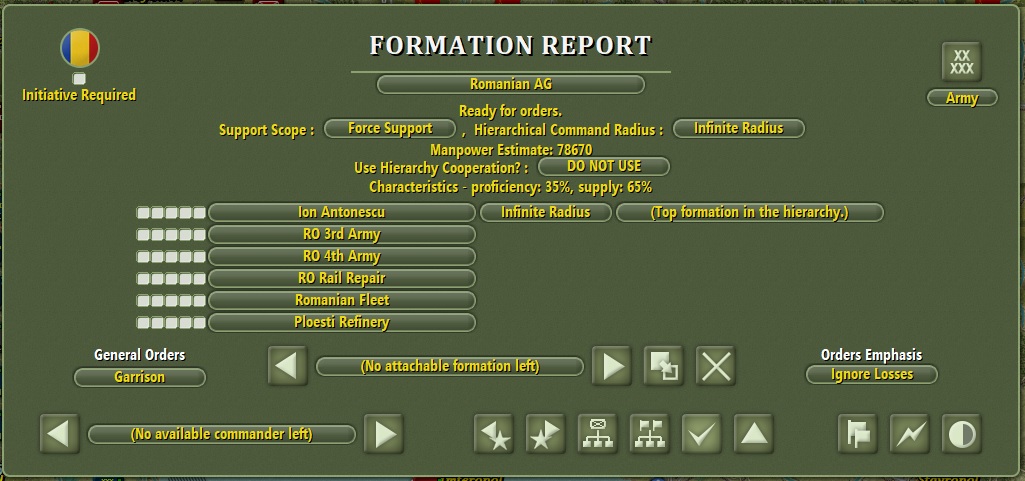Change Hierarchical Command Radius Infinite Radius value
The image size is (1025, 481).
pos(739,129)
